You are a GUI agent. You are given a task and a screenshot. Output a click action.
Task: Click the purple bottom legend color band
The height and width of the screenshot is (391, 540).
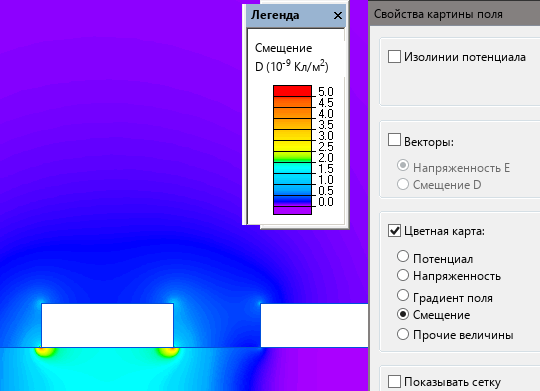[292, 210]
